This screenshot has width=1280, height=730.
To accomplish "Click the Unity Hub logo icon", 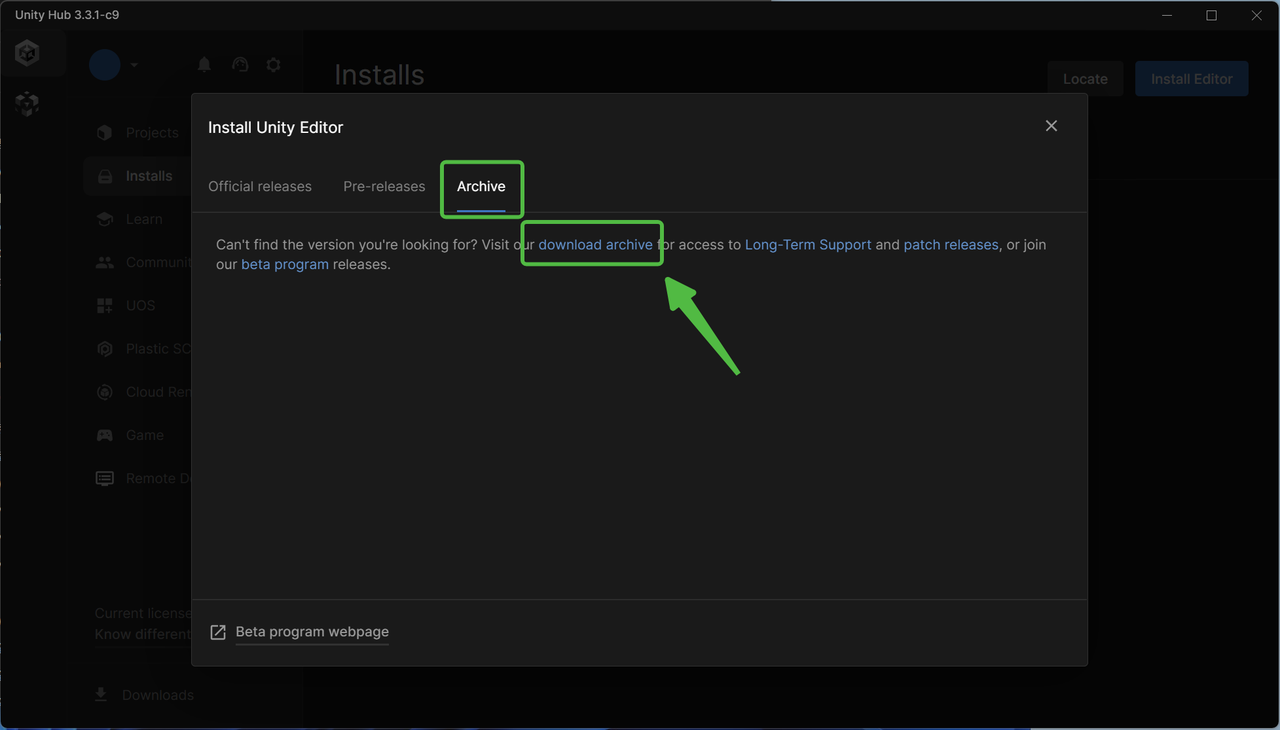I will point(26,52).
